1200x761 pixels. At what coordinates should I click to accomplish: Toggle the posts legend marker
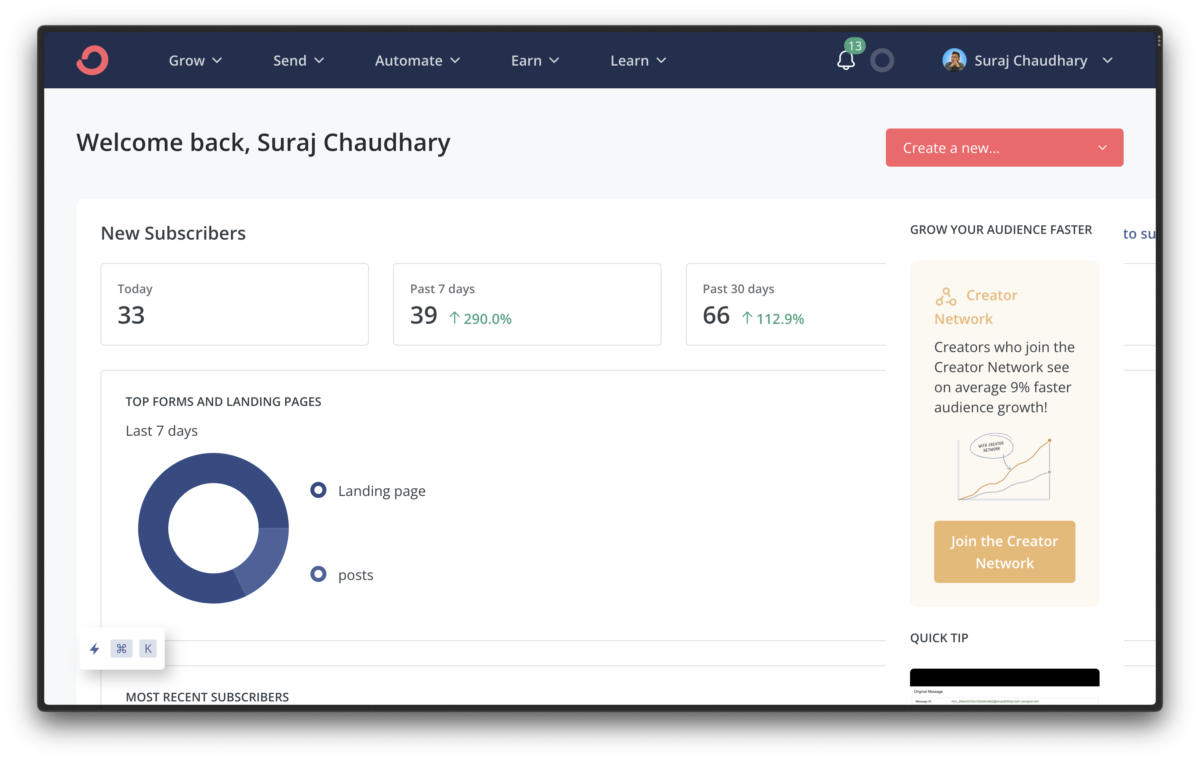point(318,574)
